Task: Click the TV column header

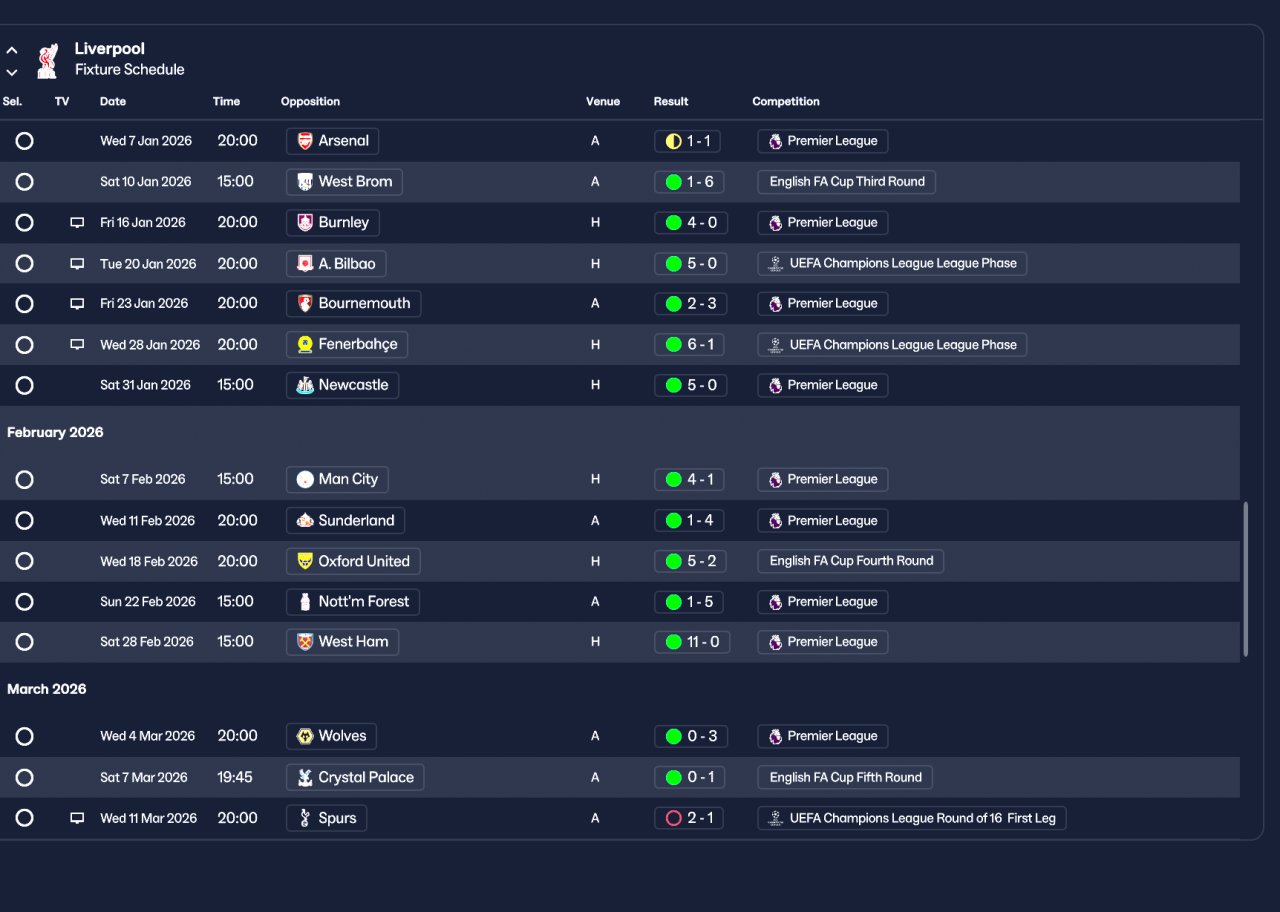Action: click(x=62, y=101)
